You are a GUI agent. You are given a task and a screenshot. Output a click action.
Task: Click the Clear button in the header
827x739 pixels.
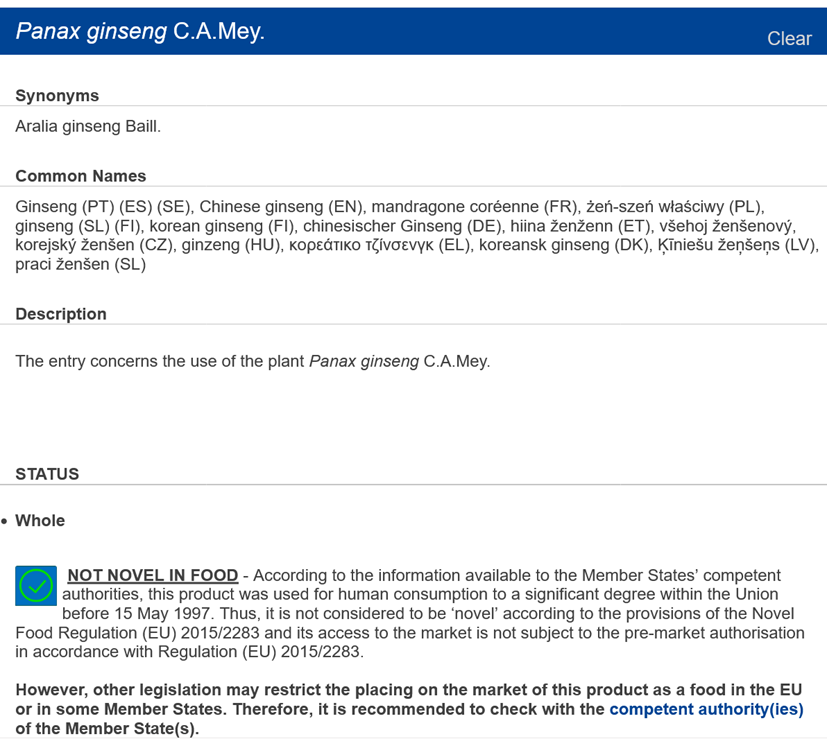789,39
